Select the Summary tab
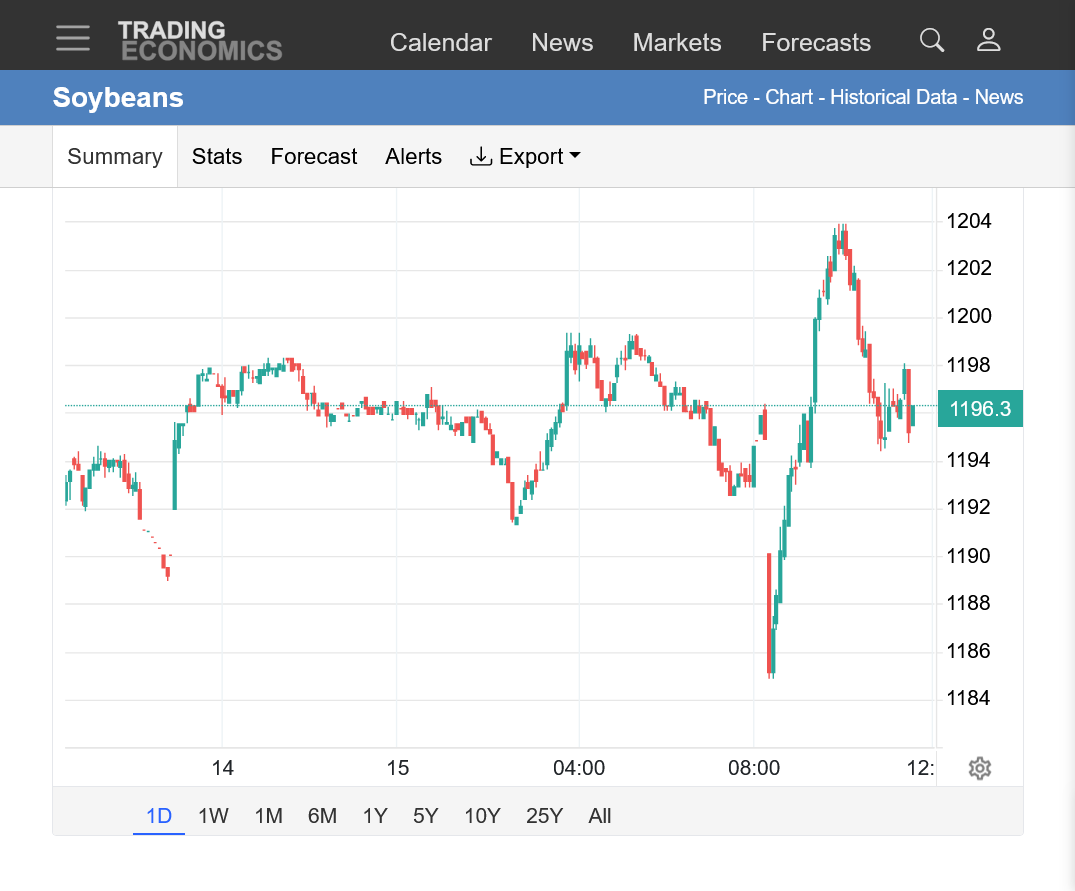This screenshot has width=1075, height=891. [115, 156]
